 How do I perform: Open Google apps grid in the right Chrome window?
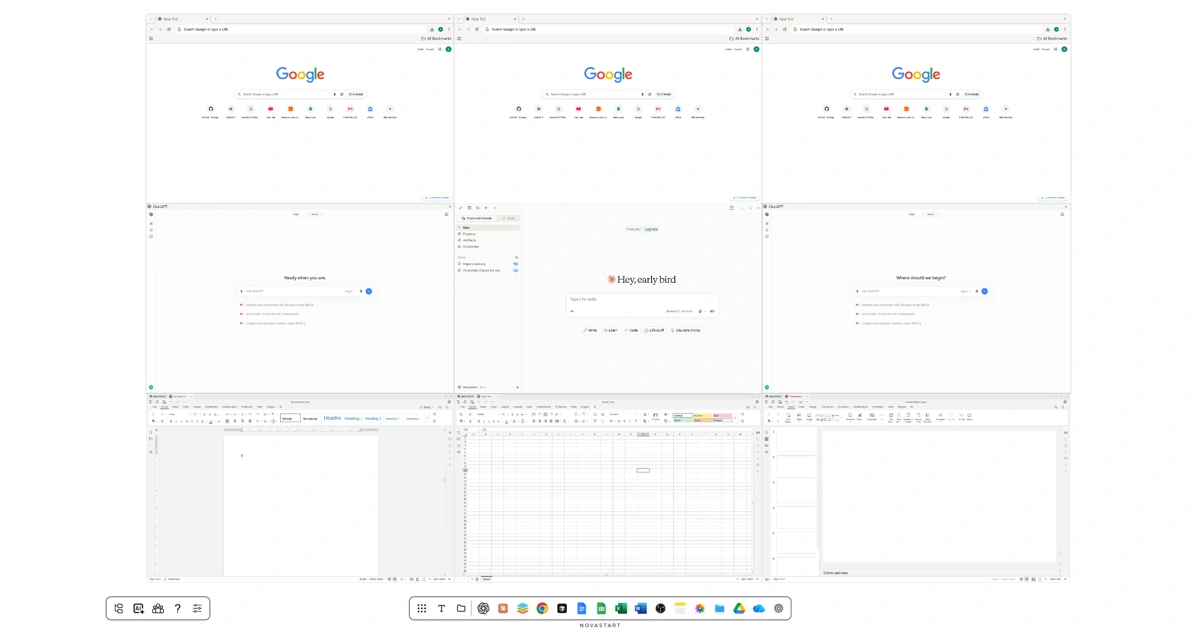point(1055,49)
